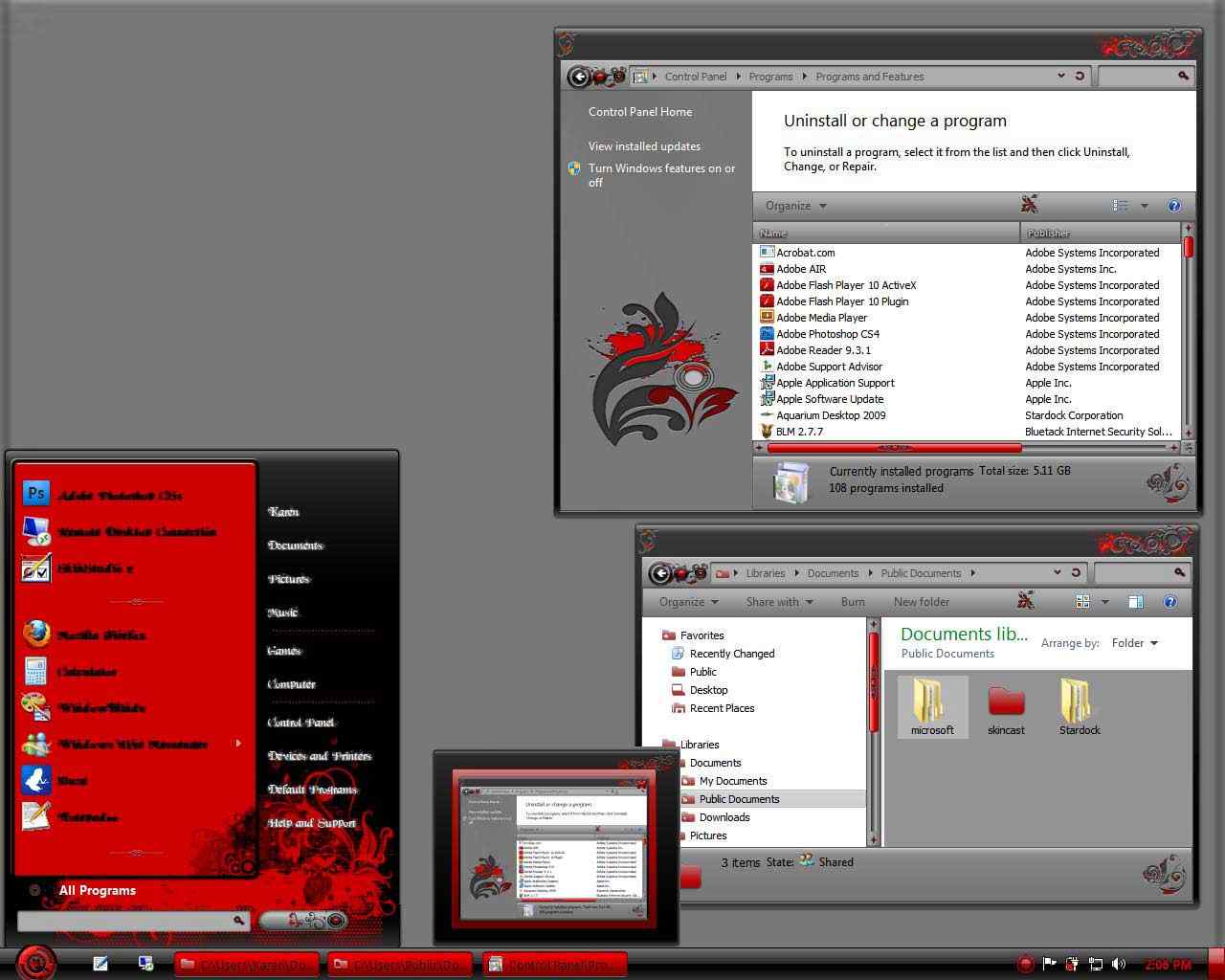Open help in Programs and Features window
Screen dimensions: 1225x980
pos(1174,206)
